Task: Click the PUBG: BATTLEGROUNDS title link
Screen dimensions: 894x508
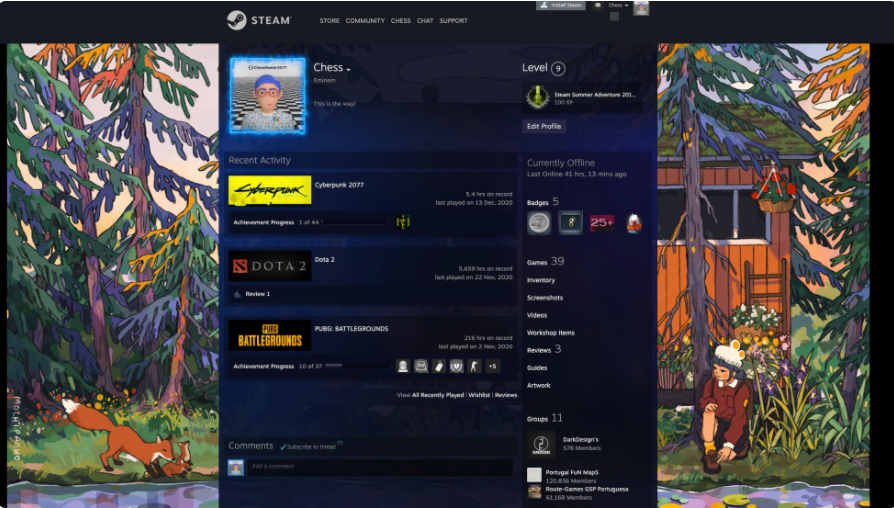Action: coord(351,328)
